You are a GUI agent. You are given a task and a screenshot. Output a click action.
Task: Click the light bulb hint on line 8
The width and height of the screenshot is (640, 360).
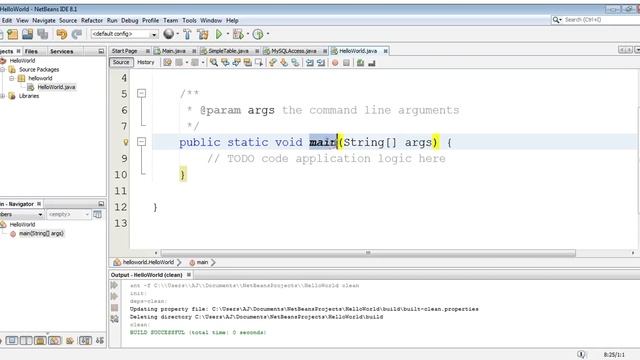click(125, 142)
